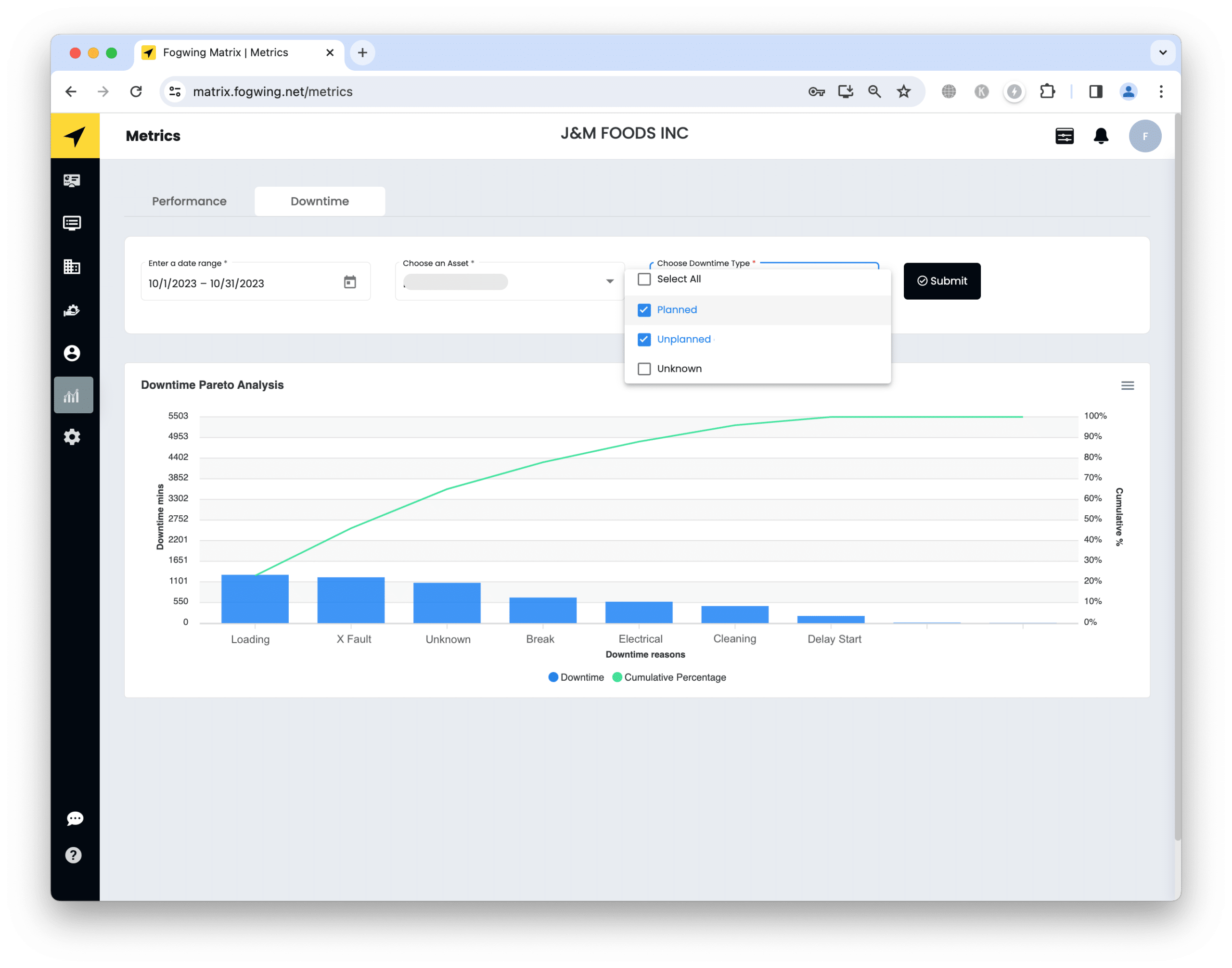Toggle the Cumulative Percentage legend series

[x=669, y=678]
